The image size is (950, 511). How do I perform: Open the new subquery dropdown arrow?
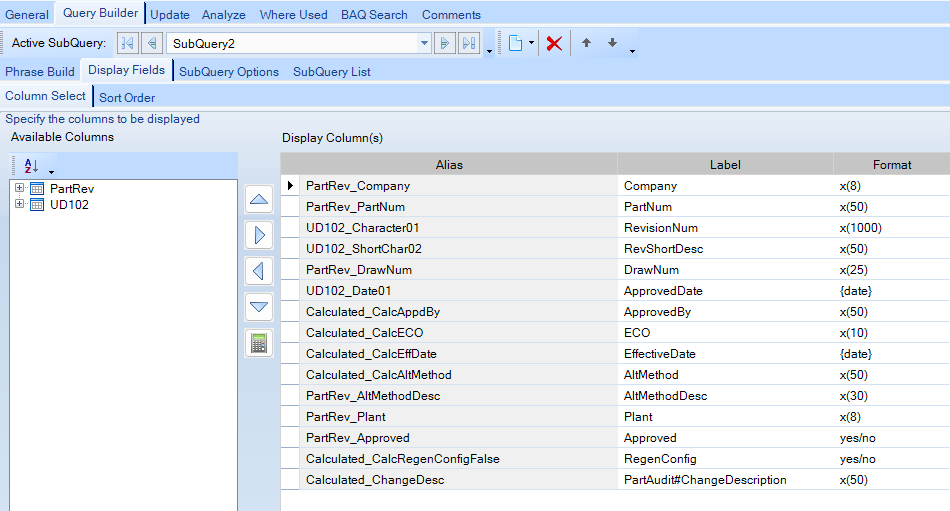pyautogui.click(x=531, y=44)
